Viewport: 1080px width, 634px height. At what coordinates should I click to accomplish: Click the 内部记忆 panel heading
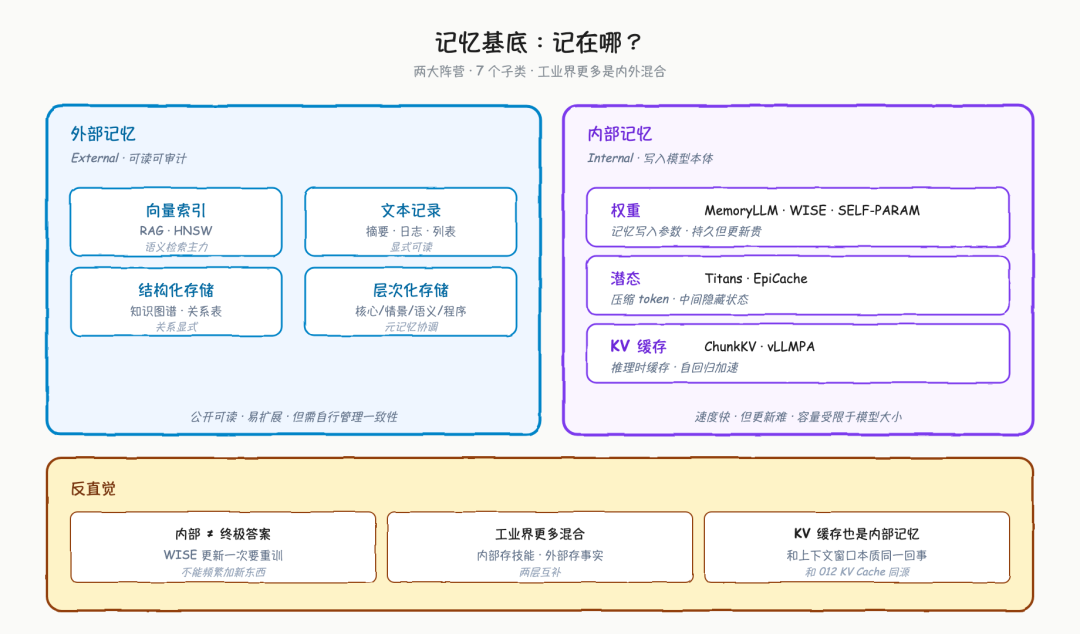[619, 134]
